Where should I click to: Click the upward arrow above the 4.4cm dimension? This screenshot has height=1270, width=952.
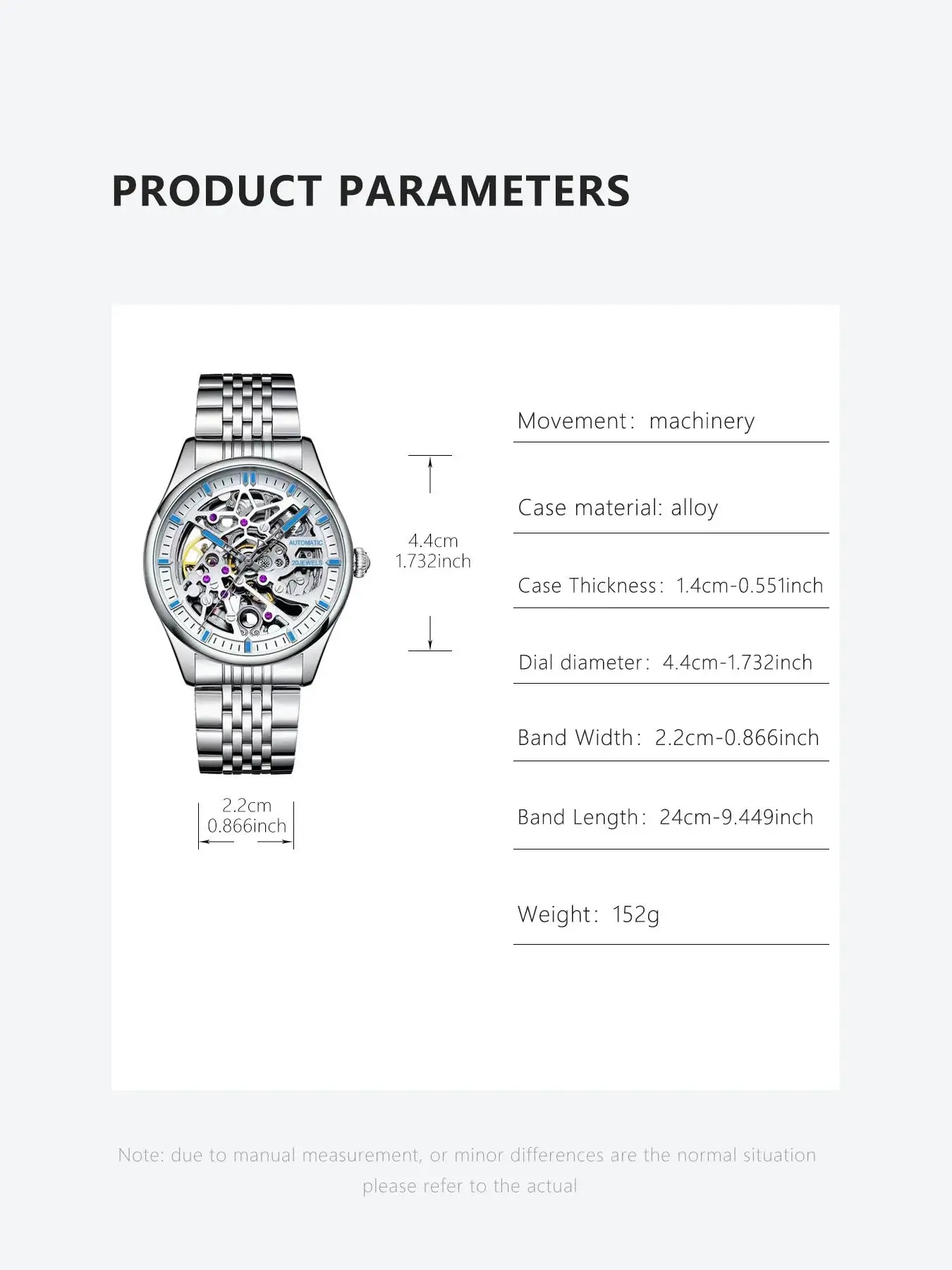pyautogui.click(x=430, y=473)
